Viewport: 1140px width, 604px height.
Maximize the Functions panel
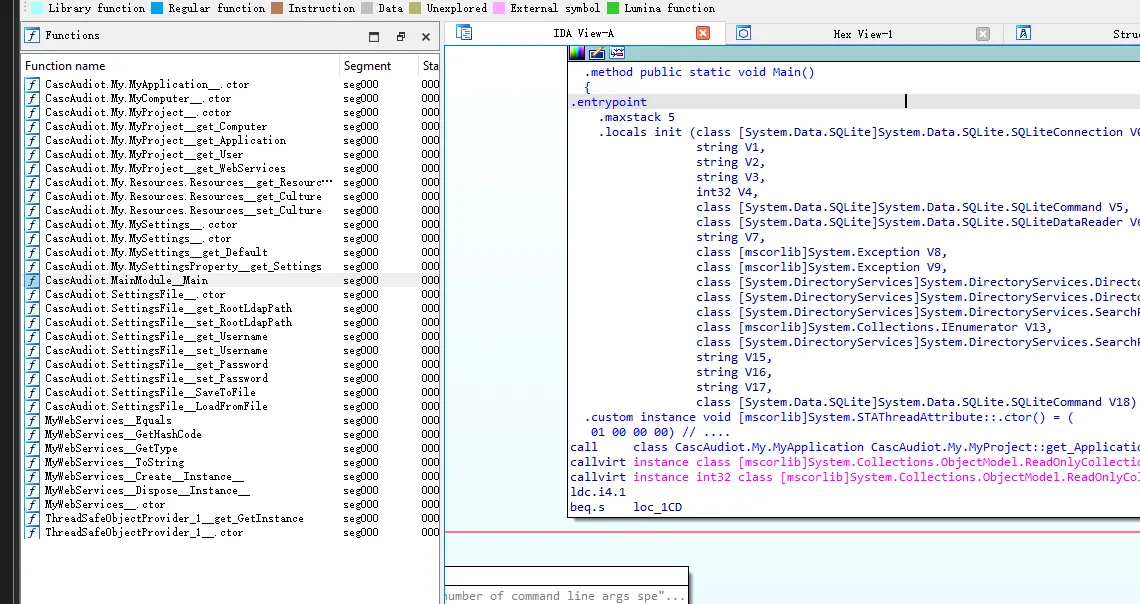point(374,36)
